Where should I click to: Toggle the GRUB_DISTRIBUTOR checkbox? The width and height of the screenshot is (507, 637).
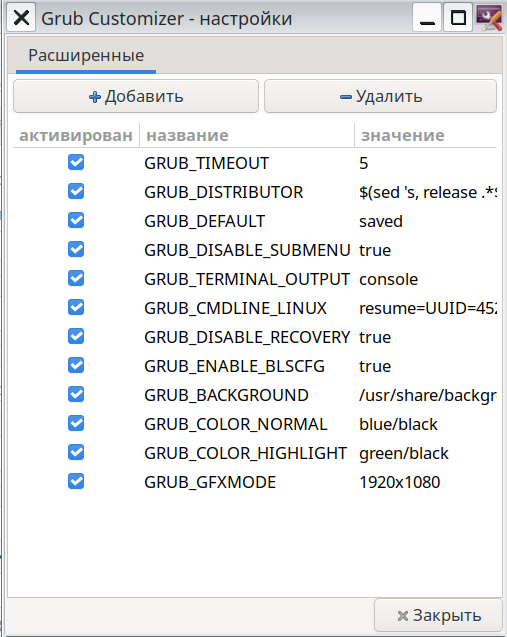(76, 191)
